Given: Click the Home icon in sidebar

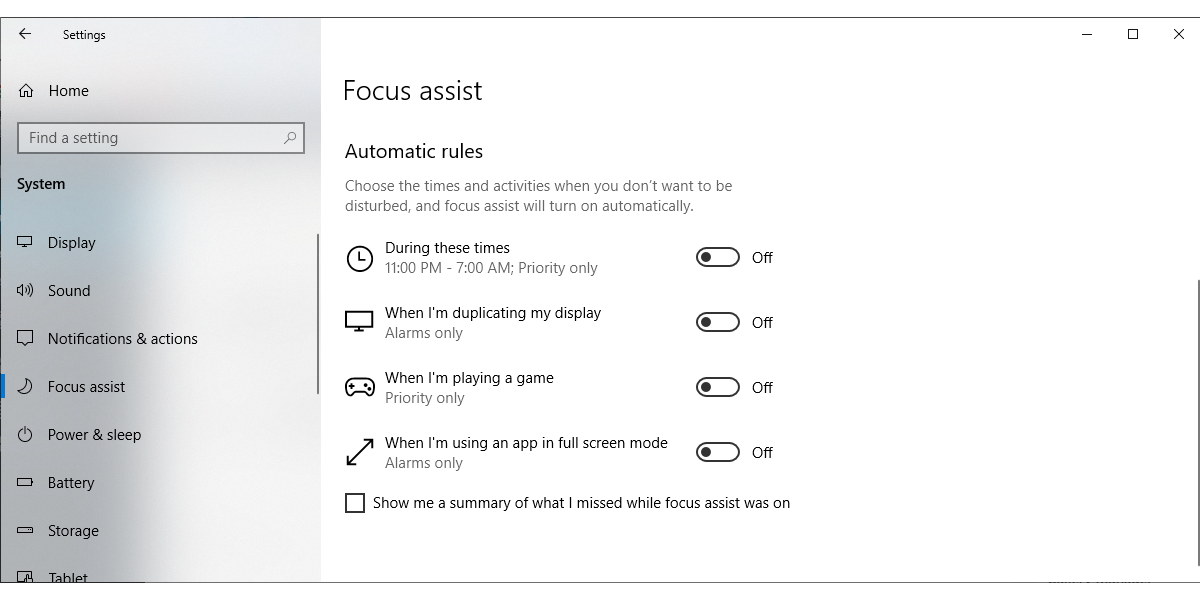Looking at the screenshot, I should 27,91.
